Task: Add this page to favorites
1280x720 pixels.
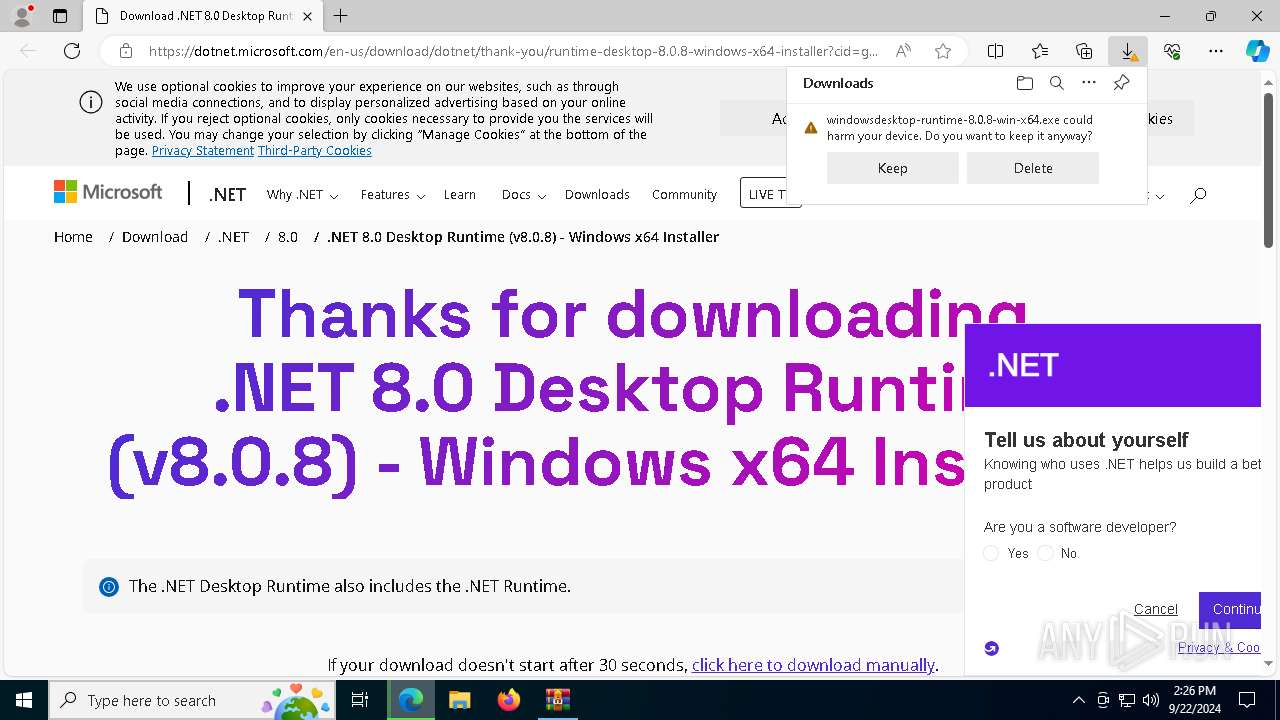Action: pos(942,51)
